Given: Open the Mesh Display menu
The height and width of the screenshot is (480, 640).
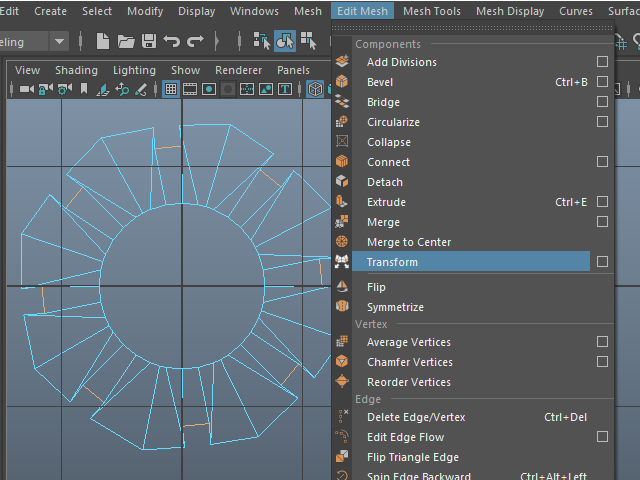Looking at the screenshot, I should pyautogui.click(x=510, y=11).
